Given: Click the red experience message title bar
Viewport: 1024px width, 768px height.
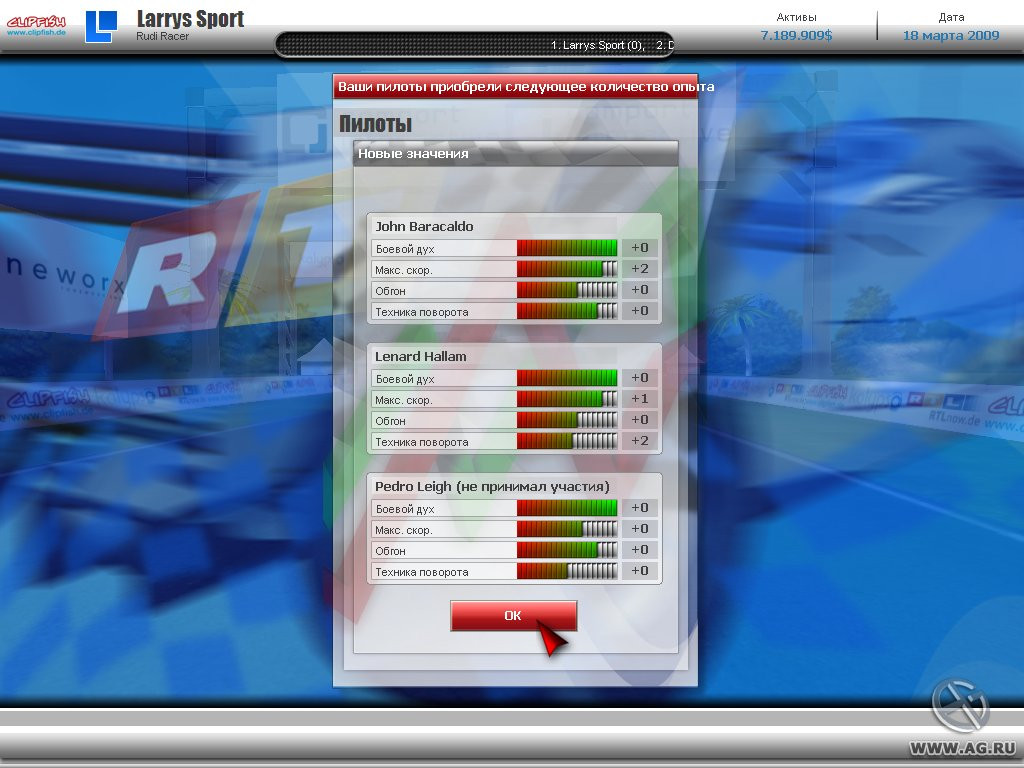Looking at the screenshot, I should 516,87.
